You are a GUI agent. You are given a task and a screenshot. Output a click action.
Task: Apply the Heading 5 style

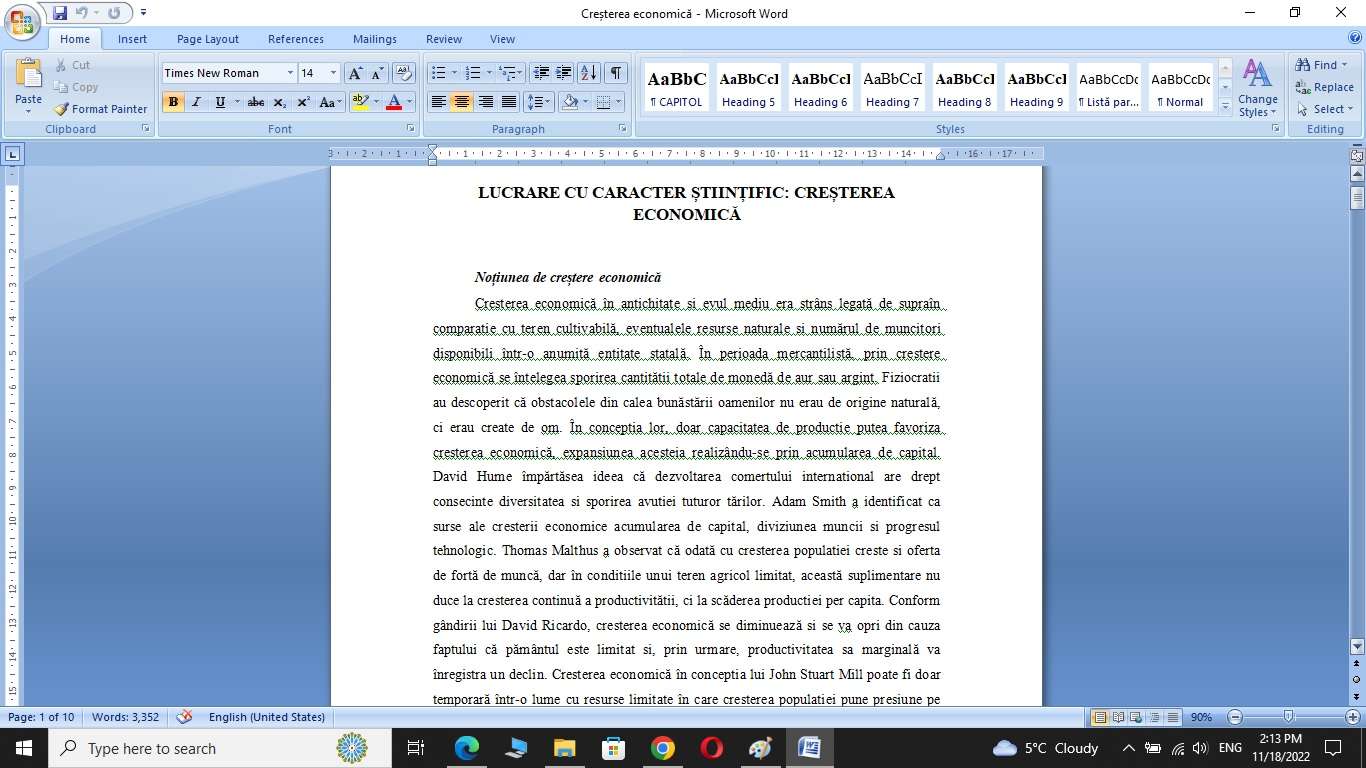click(749, 87)
